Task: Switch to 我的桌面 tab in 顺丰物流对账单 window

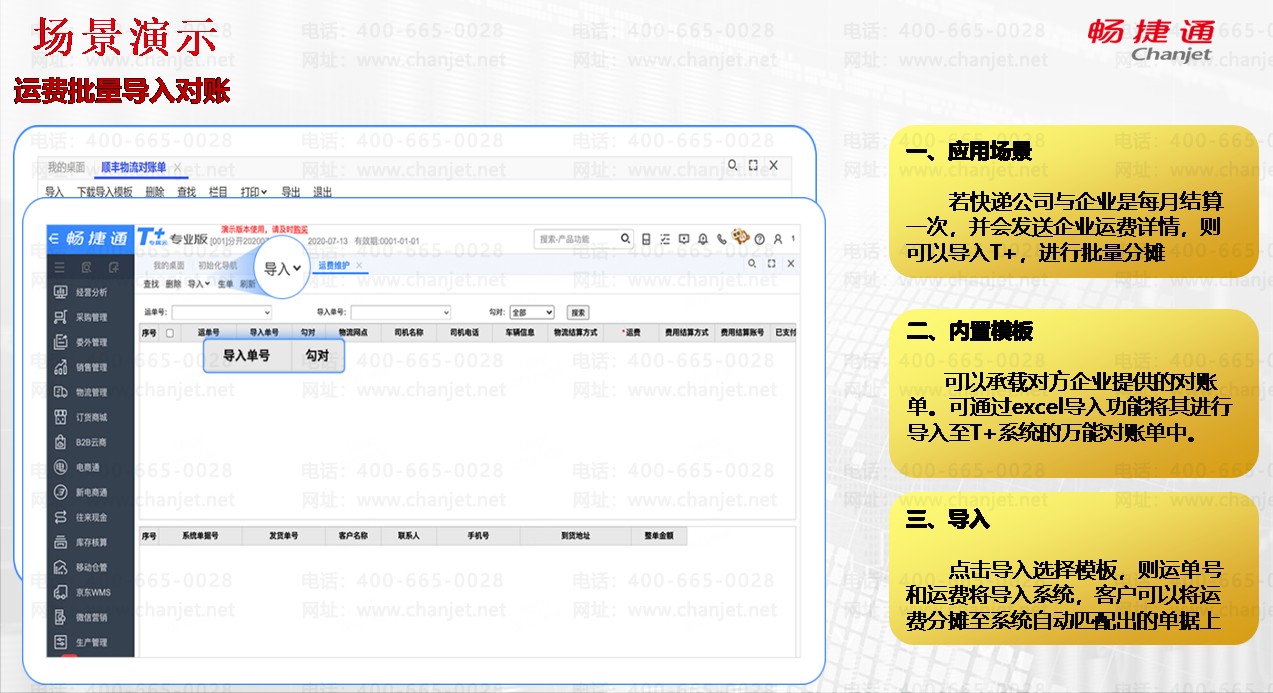Action: pyautogui.click(x=67, y=167)
